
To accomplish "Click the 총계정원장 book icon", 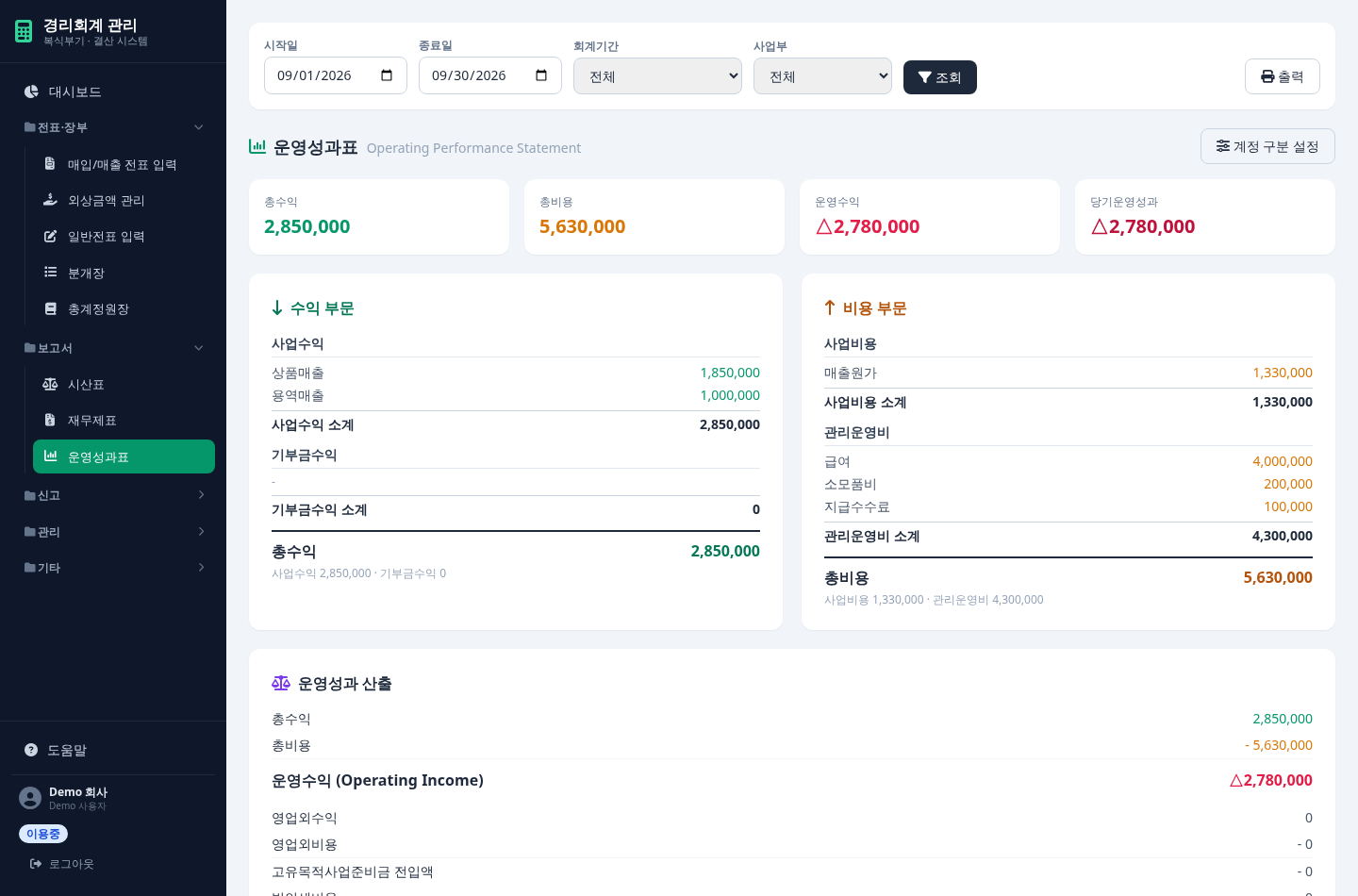I will tap(51, 308).
